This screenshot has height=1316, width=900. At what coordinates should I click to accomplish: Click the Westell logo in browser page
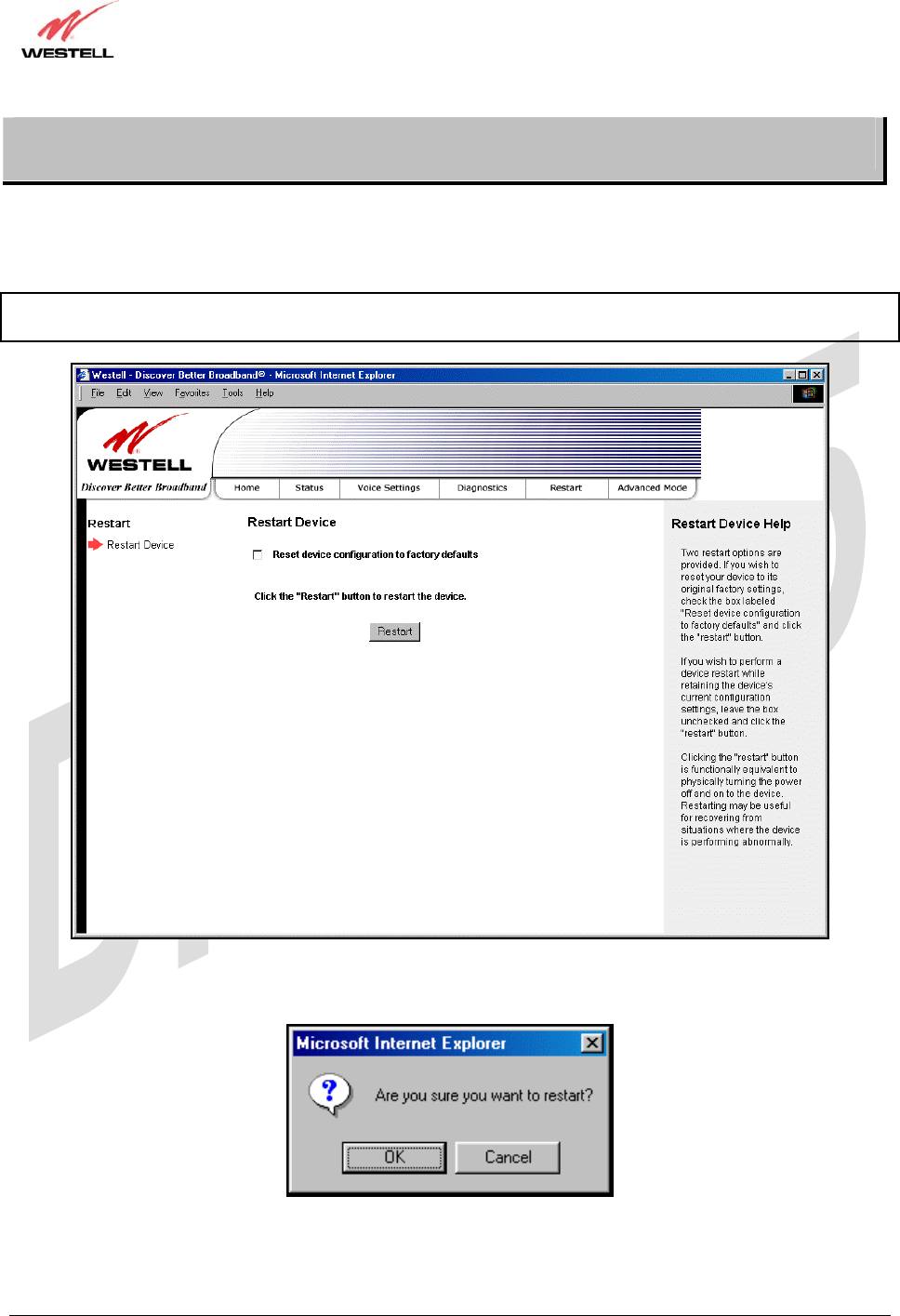(x=139, y=445)
